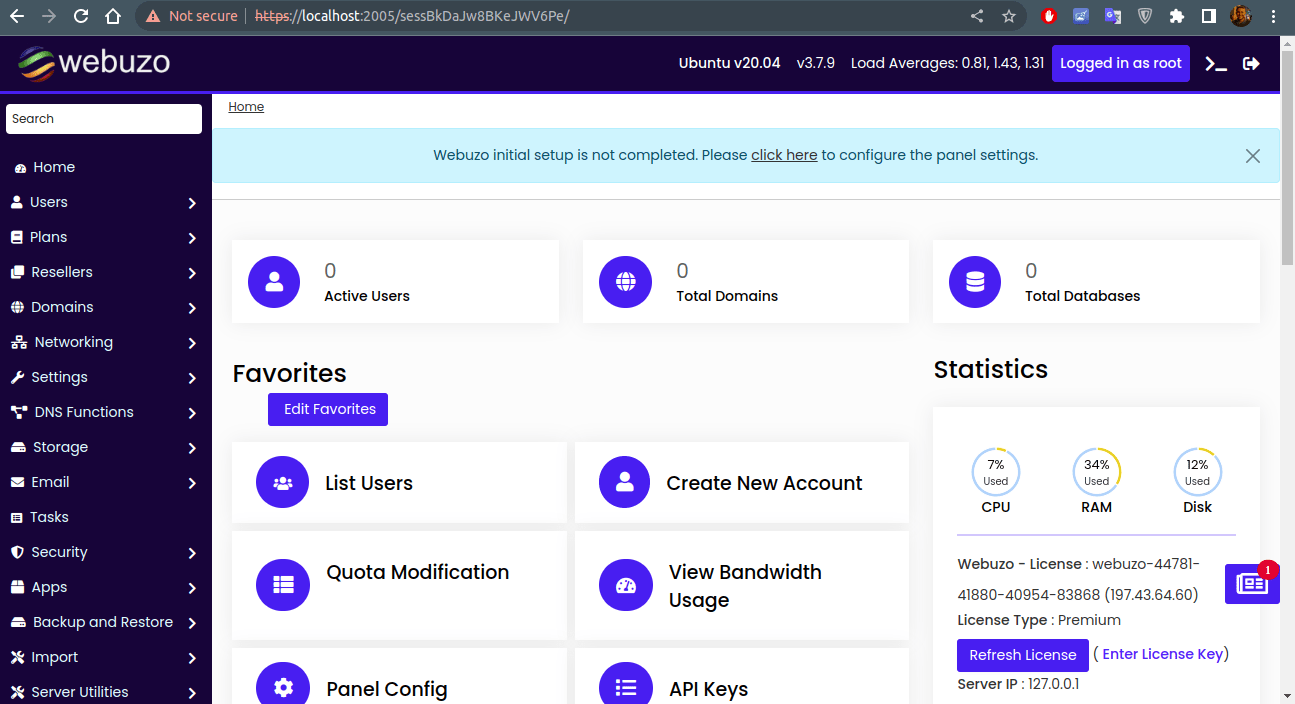
Task: Dismiss the initial setup alert
Action: 1253,156
